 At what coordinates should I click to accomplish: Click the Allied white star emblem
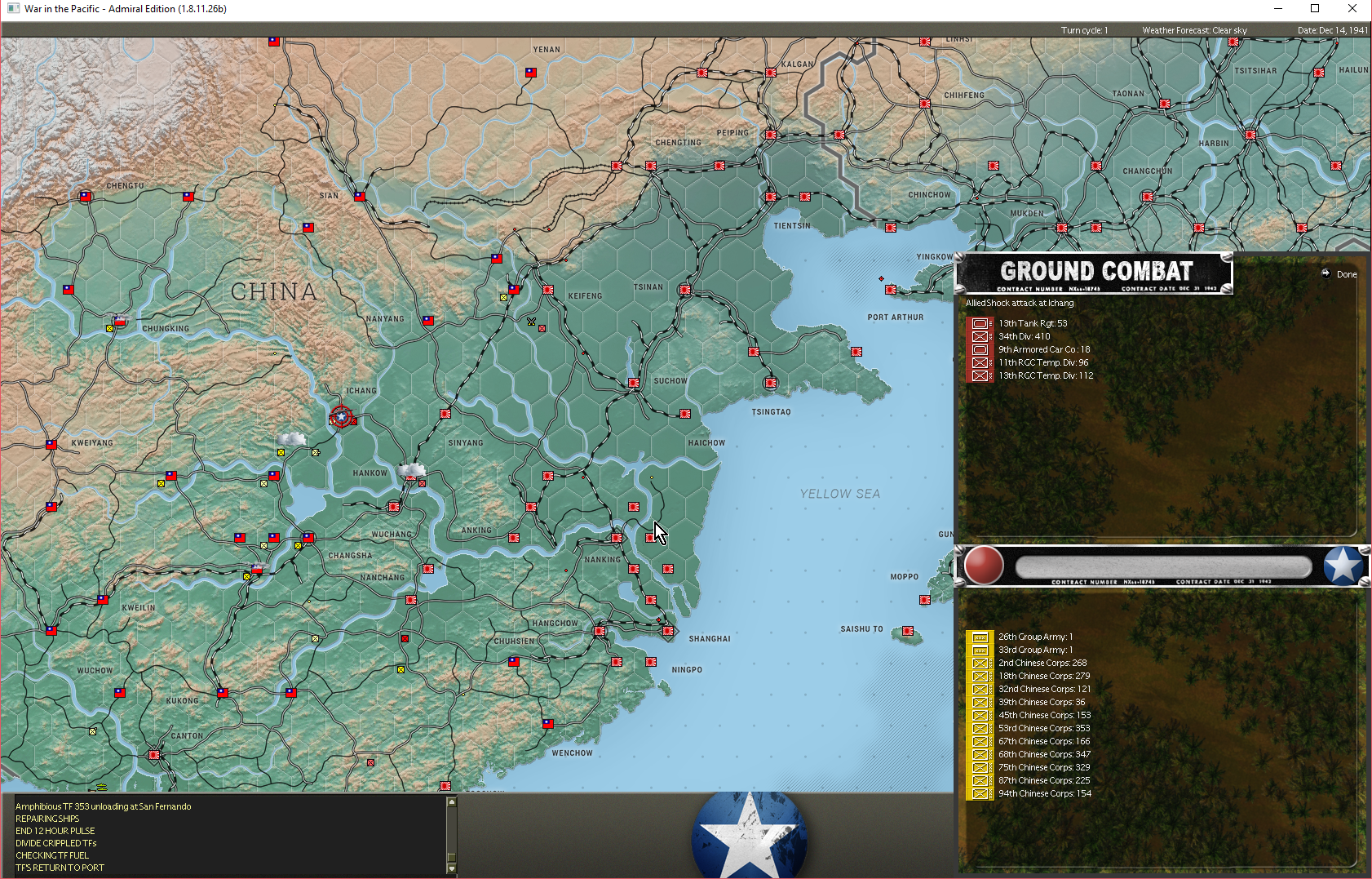point(1343,566)
